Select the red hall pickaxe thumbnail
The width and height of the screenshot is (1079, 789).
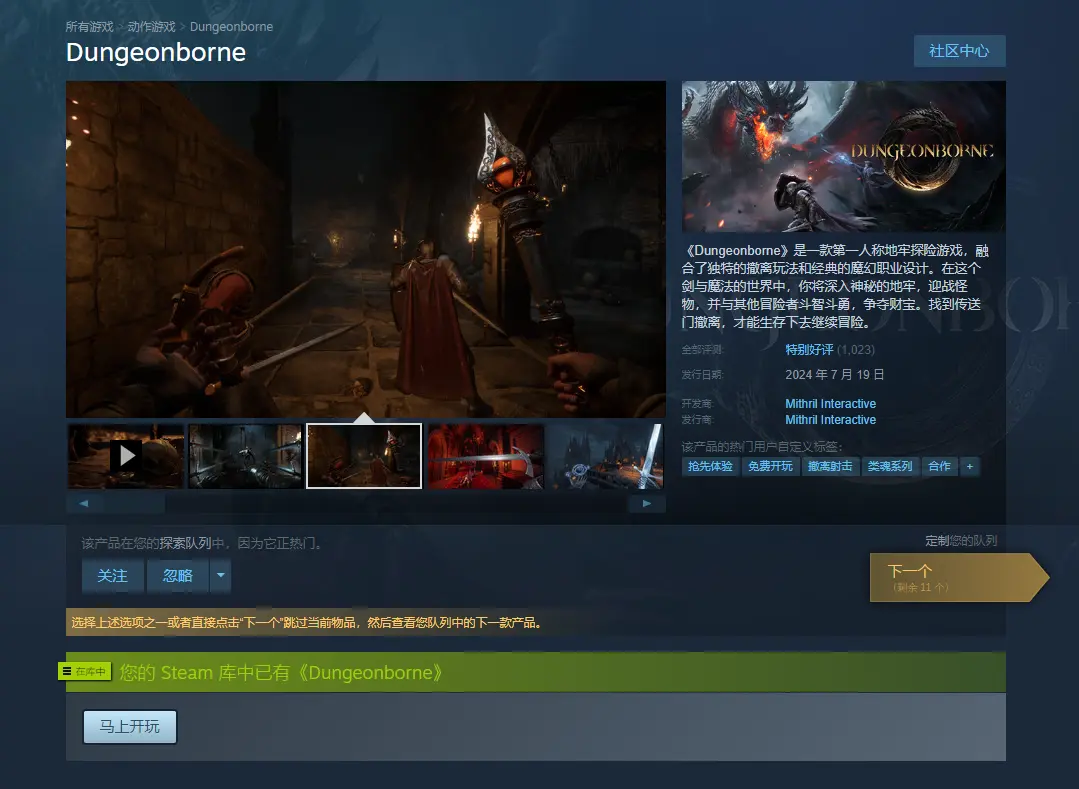click(x=486, y=455)
